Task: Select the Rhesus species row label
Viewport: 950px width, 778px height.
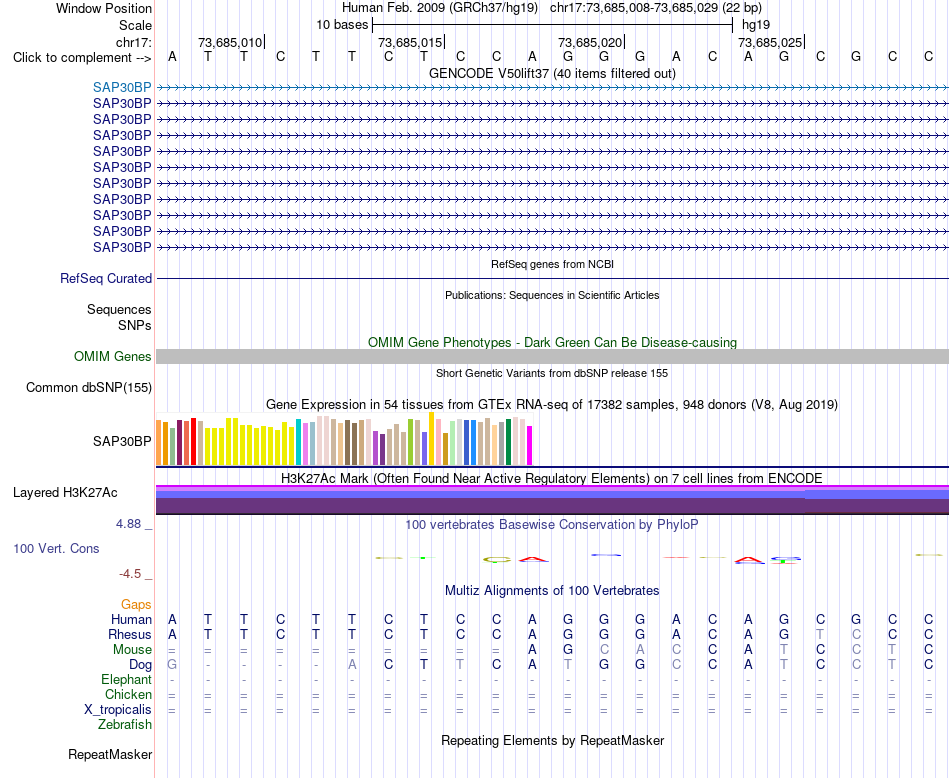Action: click(130, 634)
